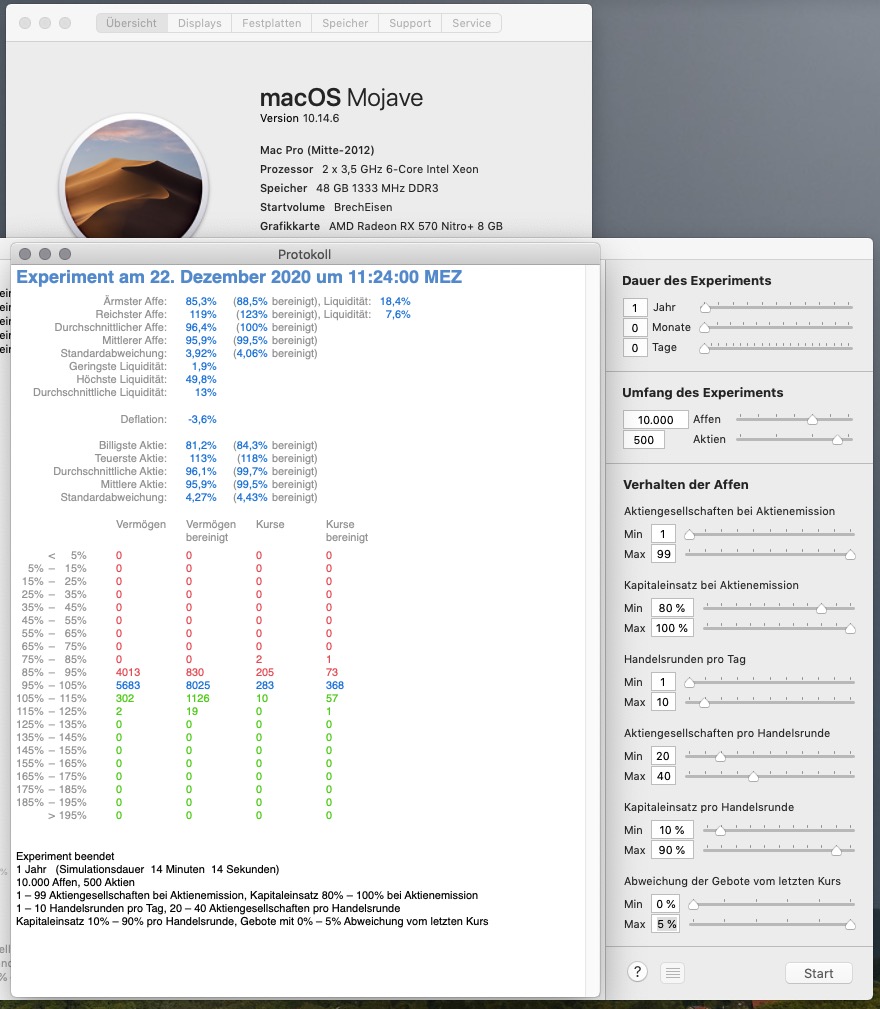Start the experiment with the Start button
Image resolution: width=880 pixels, height=1009 pixels.
818,973
